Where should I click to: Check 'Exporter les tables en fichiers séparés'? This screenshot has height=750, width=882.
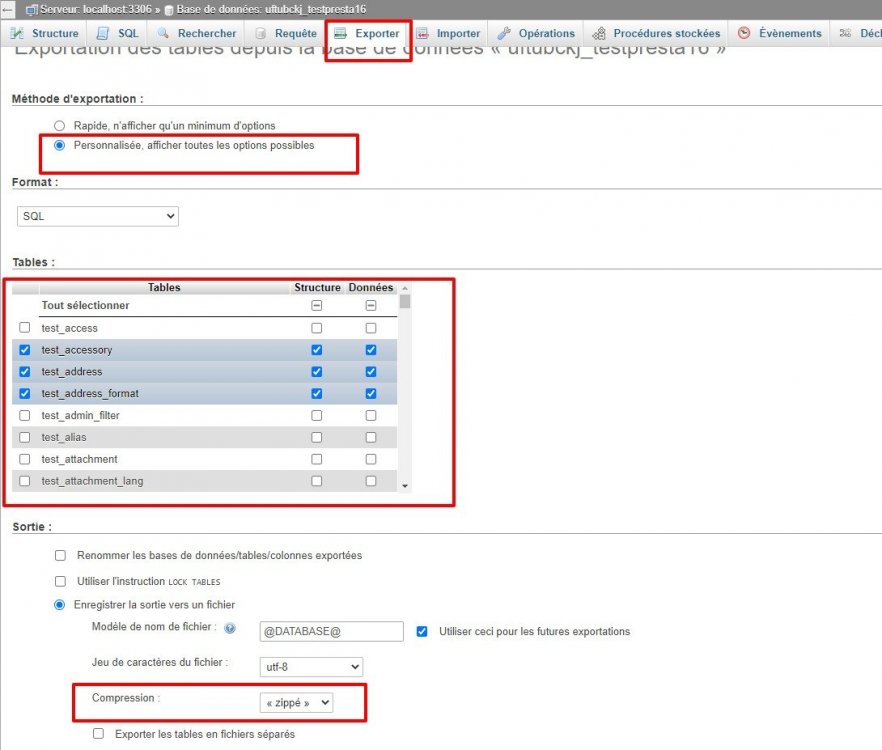(x=96, y=733)
